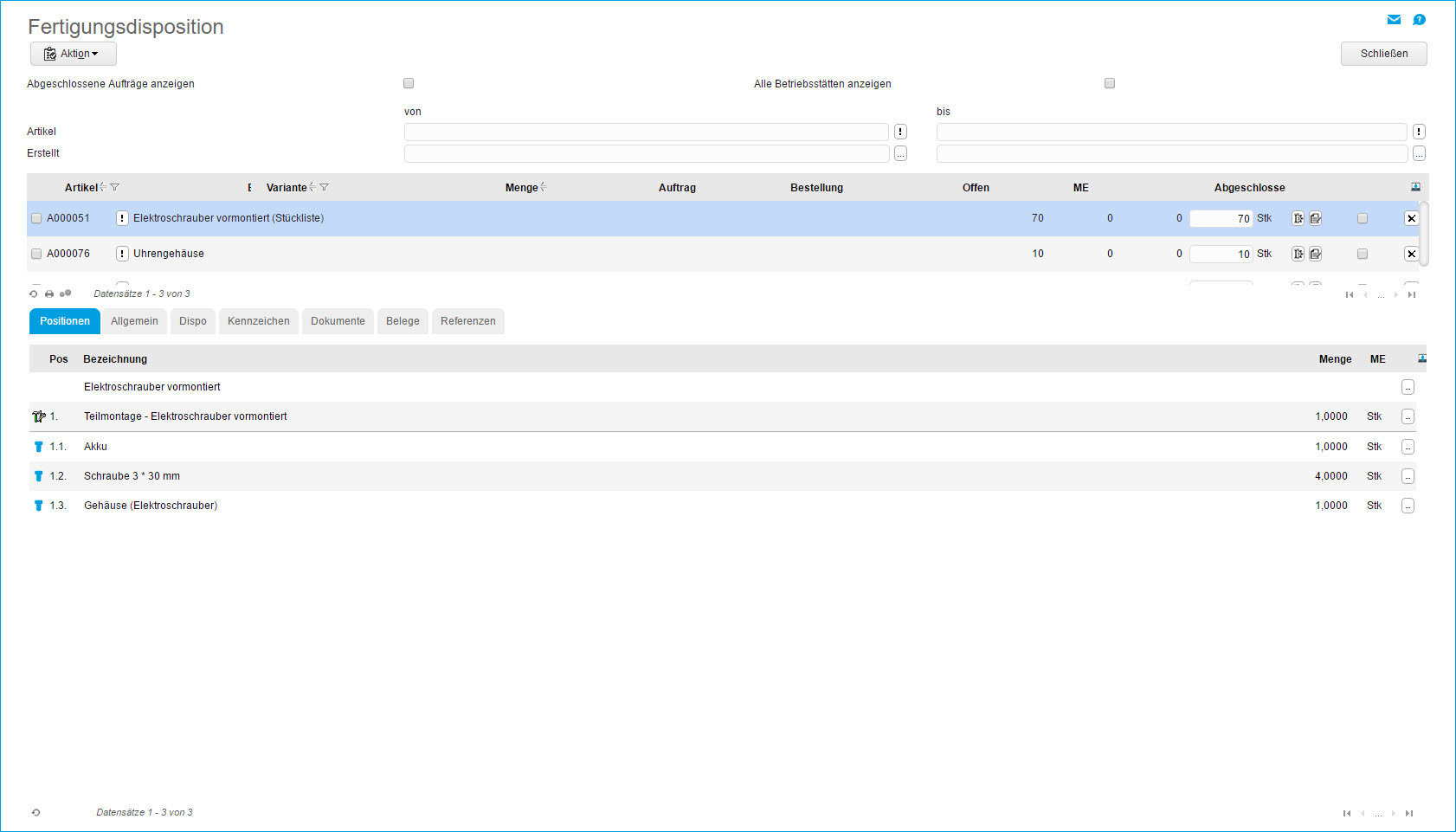Toggle 'Alle Betriebsstätten anzeigen' checkbox

click(1109, 83)
